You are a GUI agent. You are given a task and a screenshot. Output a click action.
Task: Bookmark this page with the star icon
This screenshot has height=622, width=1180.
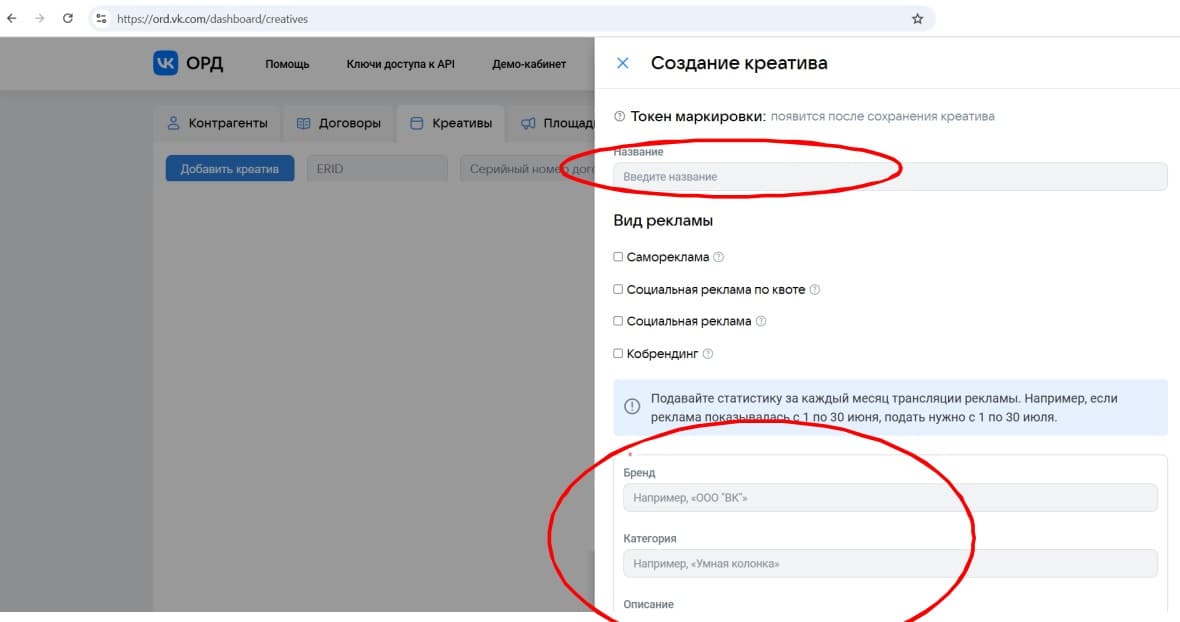917,19
